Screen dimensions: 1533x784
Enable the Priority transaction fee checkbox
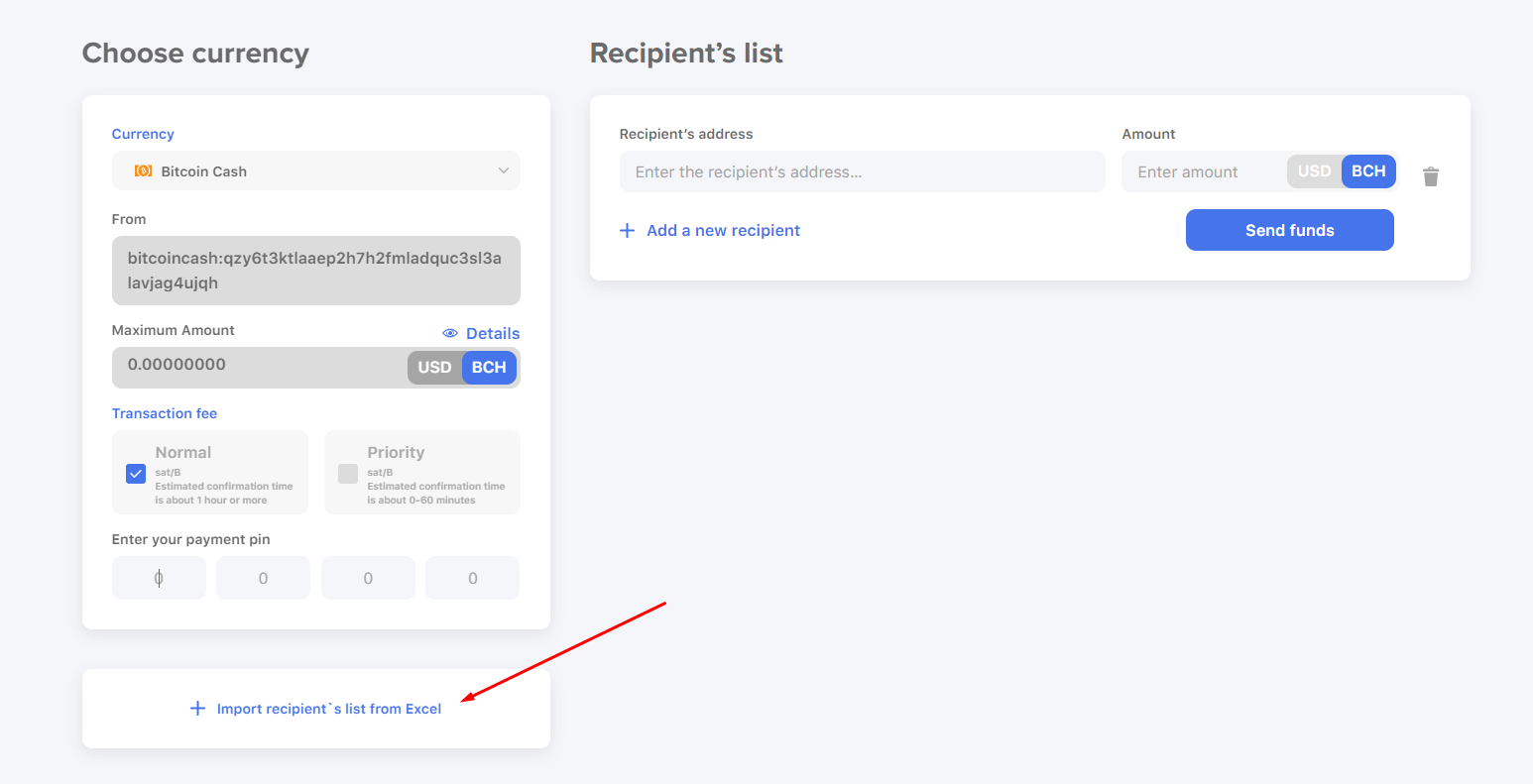pos(348,474)
